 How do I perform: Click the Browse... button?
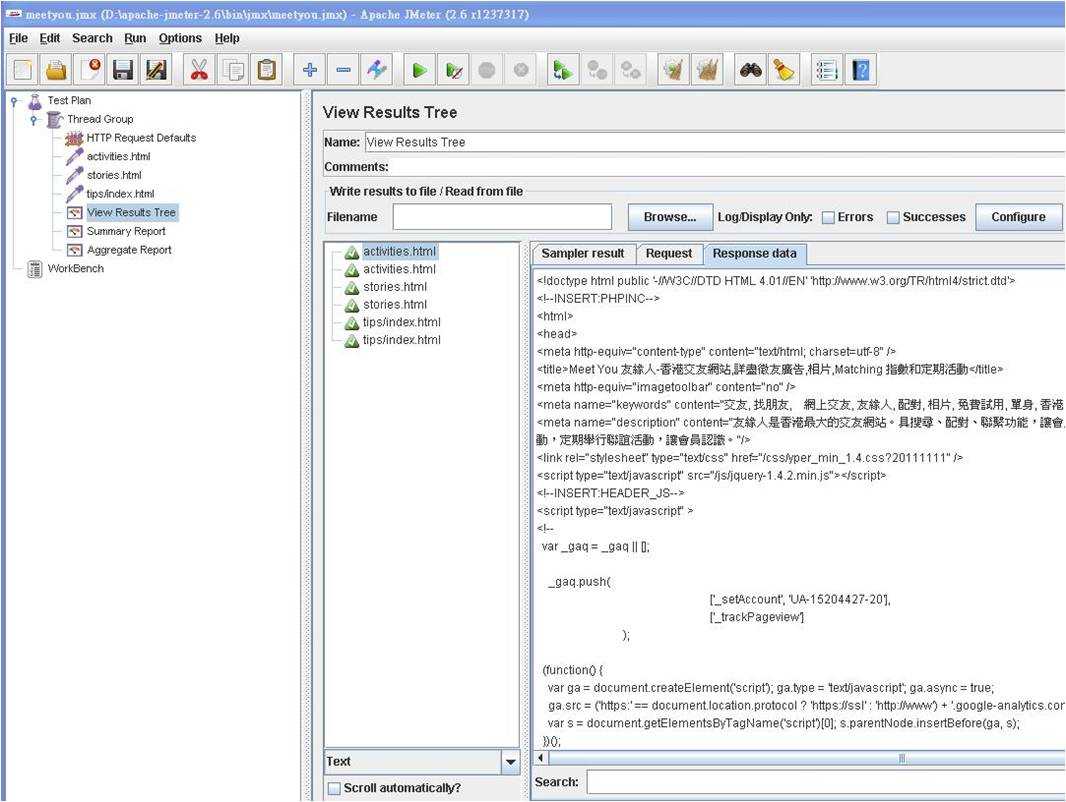pyautogui.click(x=670, y=217)
